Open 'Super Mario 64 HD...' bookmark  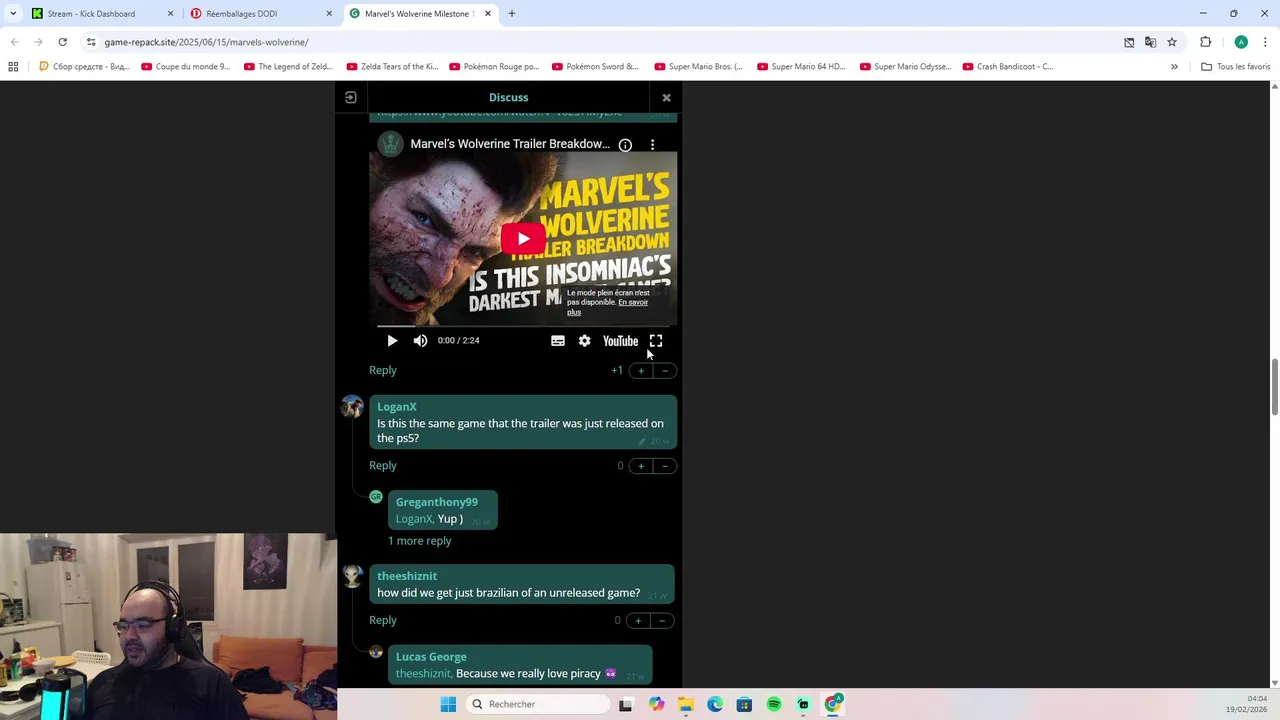(801, 67)
